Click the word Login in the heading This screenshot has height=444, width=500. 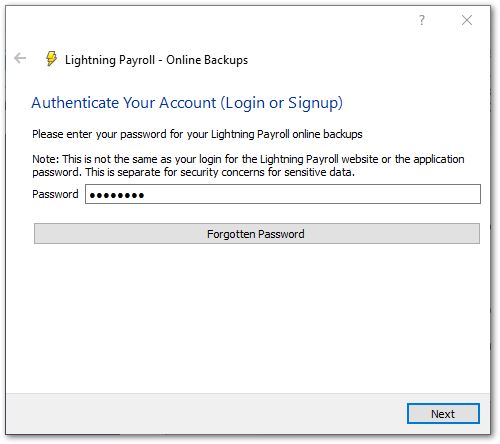(x=245, y=103)
